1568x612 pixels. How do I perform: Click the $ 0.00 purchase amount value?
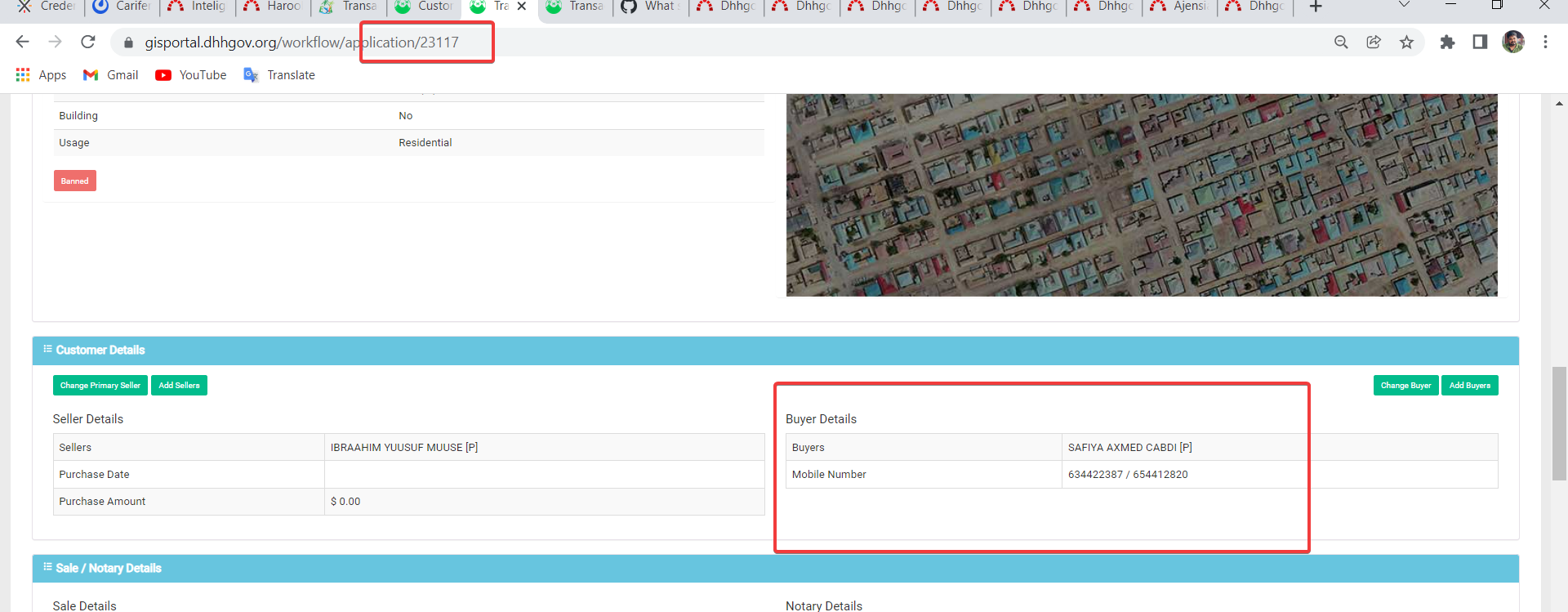(345, 502)
